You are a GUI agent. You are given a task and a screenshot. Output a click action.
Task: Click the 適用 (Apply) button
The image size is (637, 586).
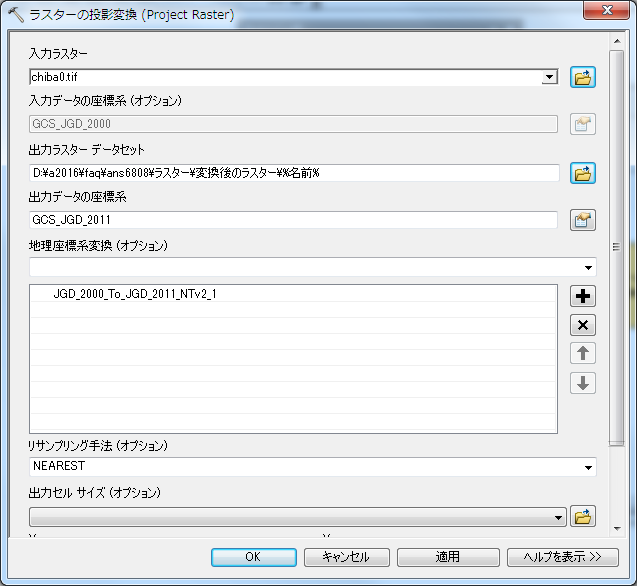448,557
